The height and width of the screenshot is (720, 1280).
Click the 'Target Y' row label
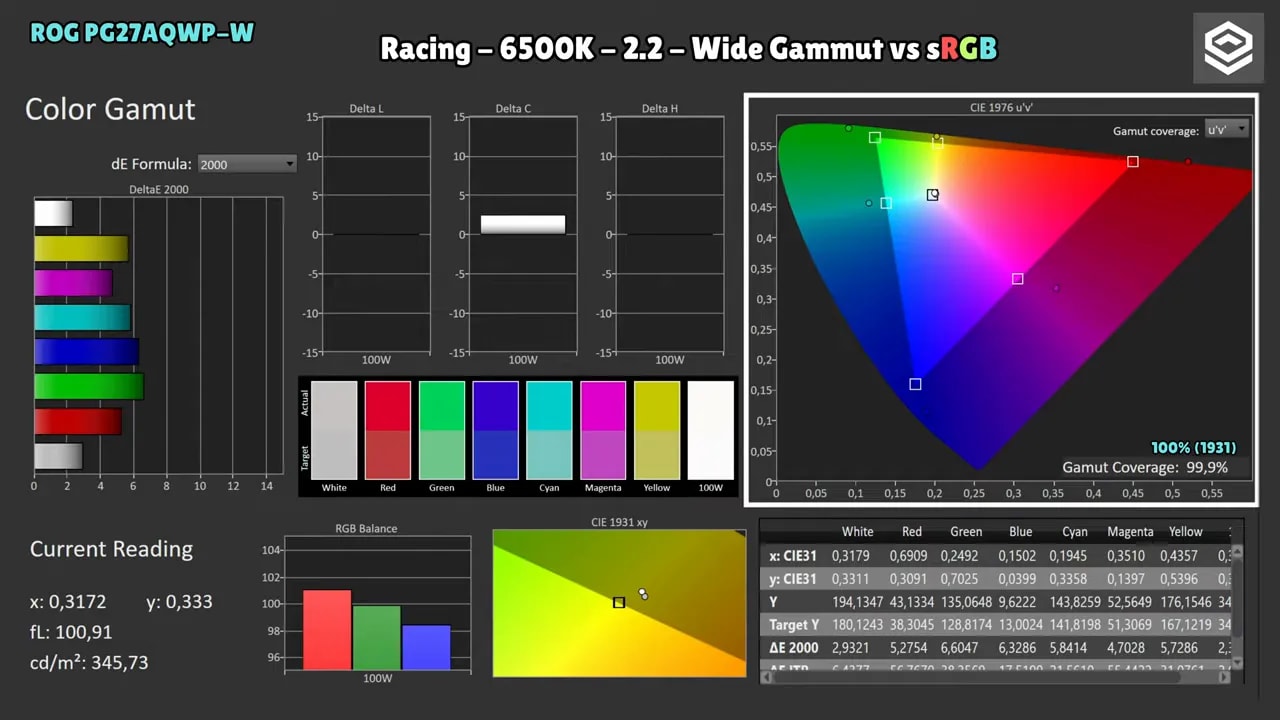[794, 625]
